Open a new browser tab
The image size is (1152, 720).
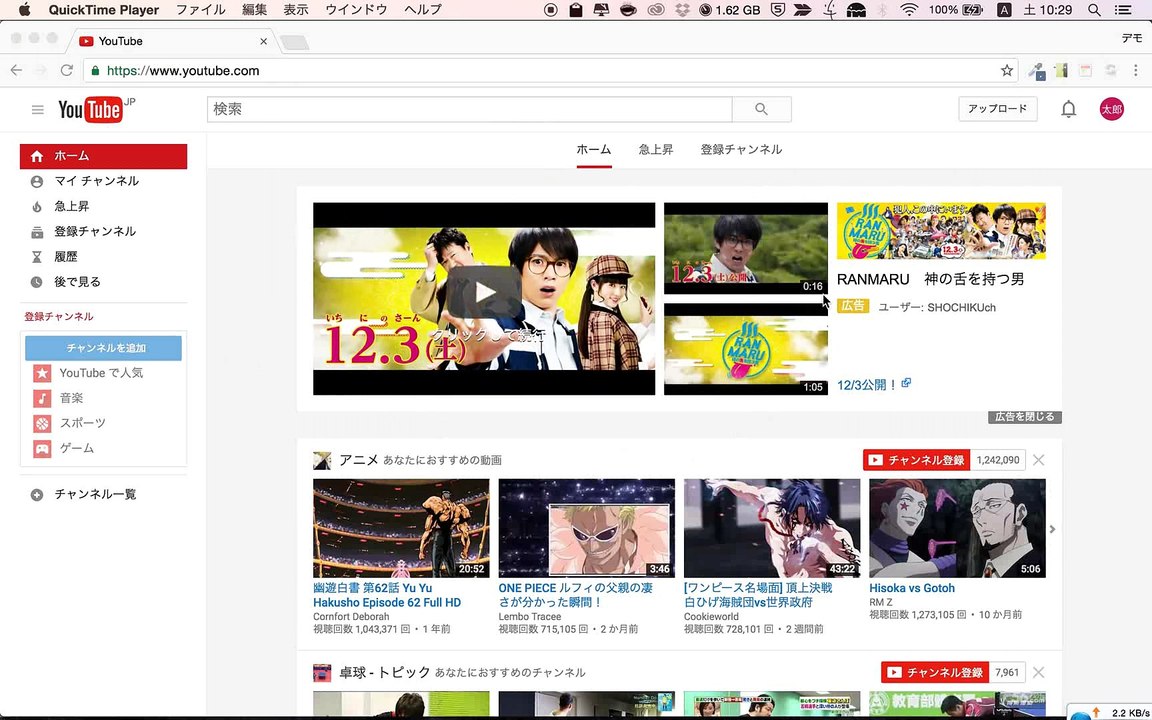pos(295,43)
